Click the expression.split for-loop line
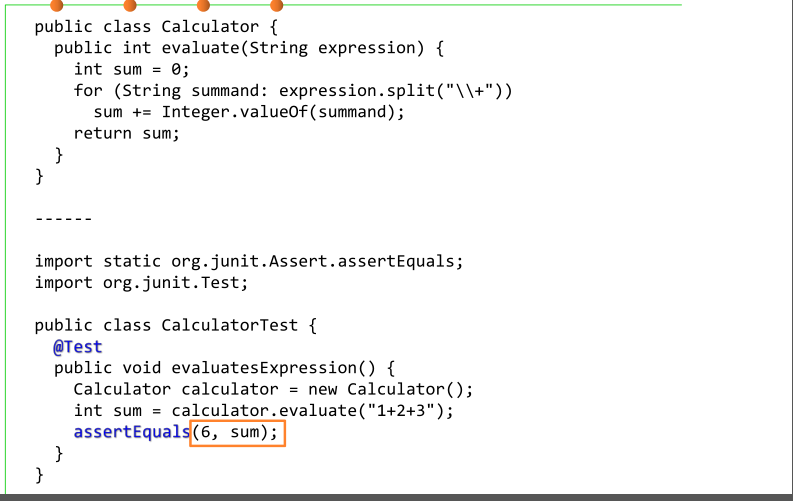Viewport: 793px width, 501px height. coord(293,91)
